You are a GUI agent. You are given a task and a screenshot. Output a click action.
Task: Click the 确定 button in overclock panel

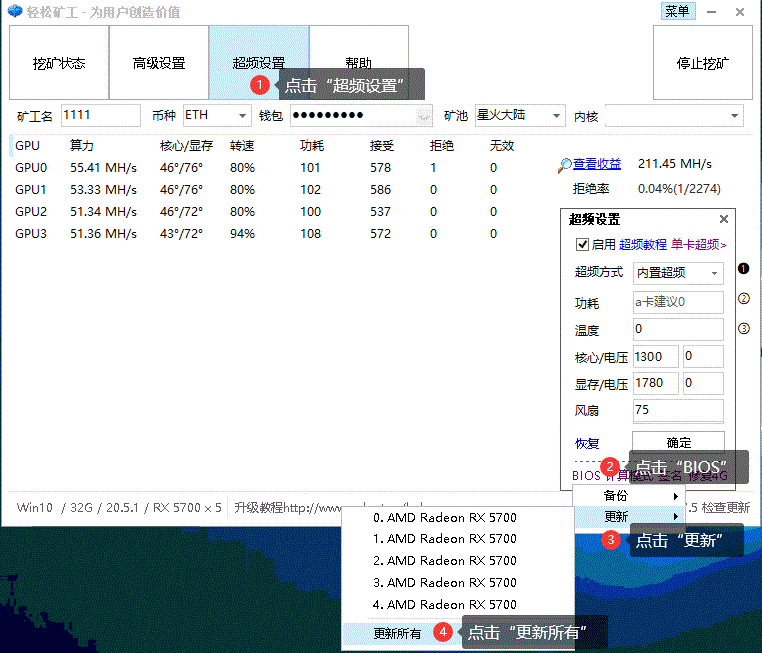point(678,443)
